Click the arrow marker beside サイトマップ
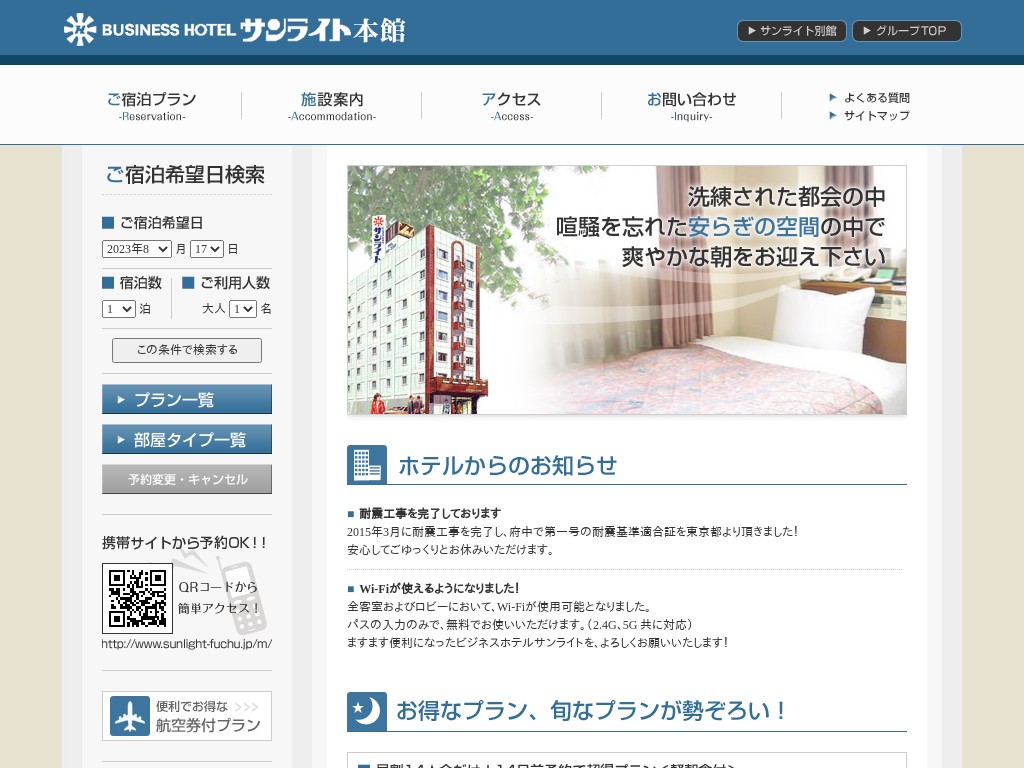This screenshot has width=1024, height=768. [833, 116]
